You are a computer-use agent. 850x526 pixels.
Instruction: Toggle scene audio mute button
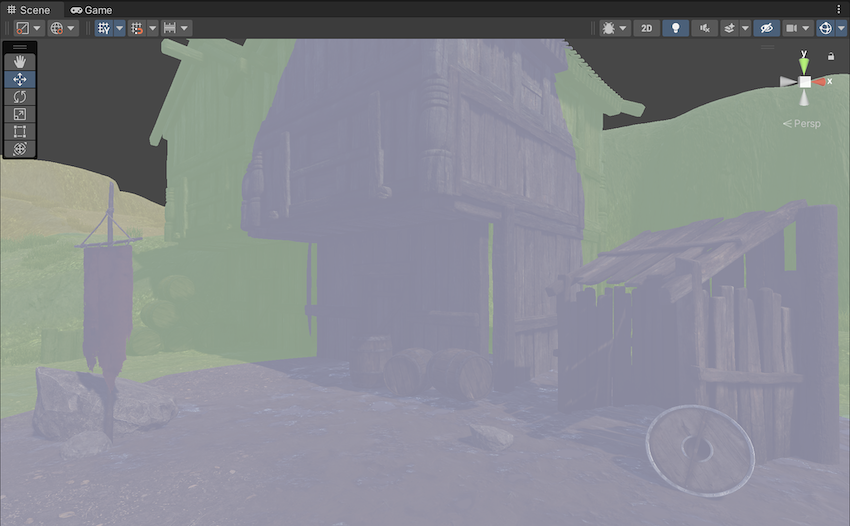[705, 28]
